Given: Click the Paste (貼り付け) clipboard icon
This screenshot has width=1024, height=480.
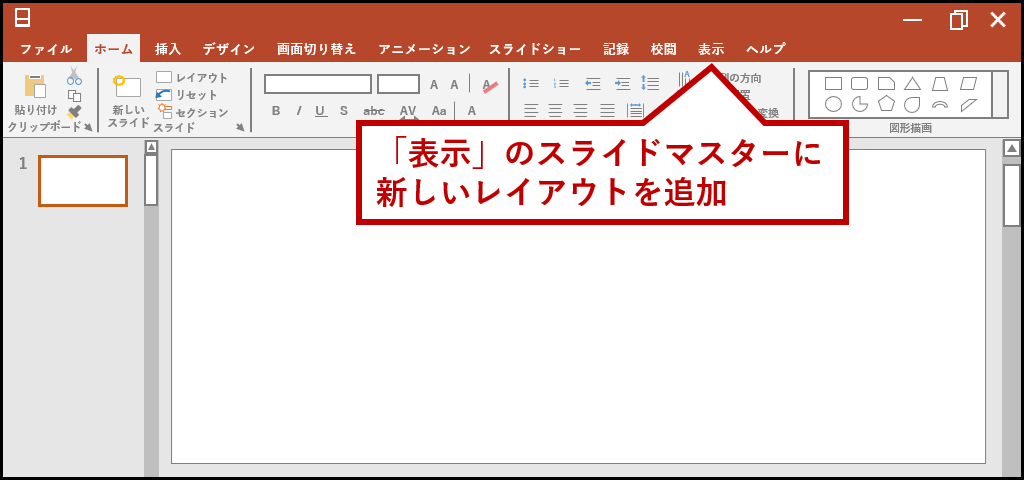Looking at the screenshot, I should tap(35, 87).
